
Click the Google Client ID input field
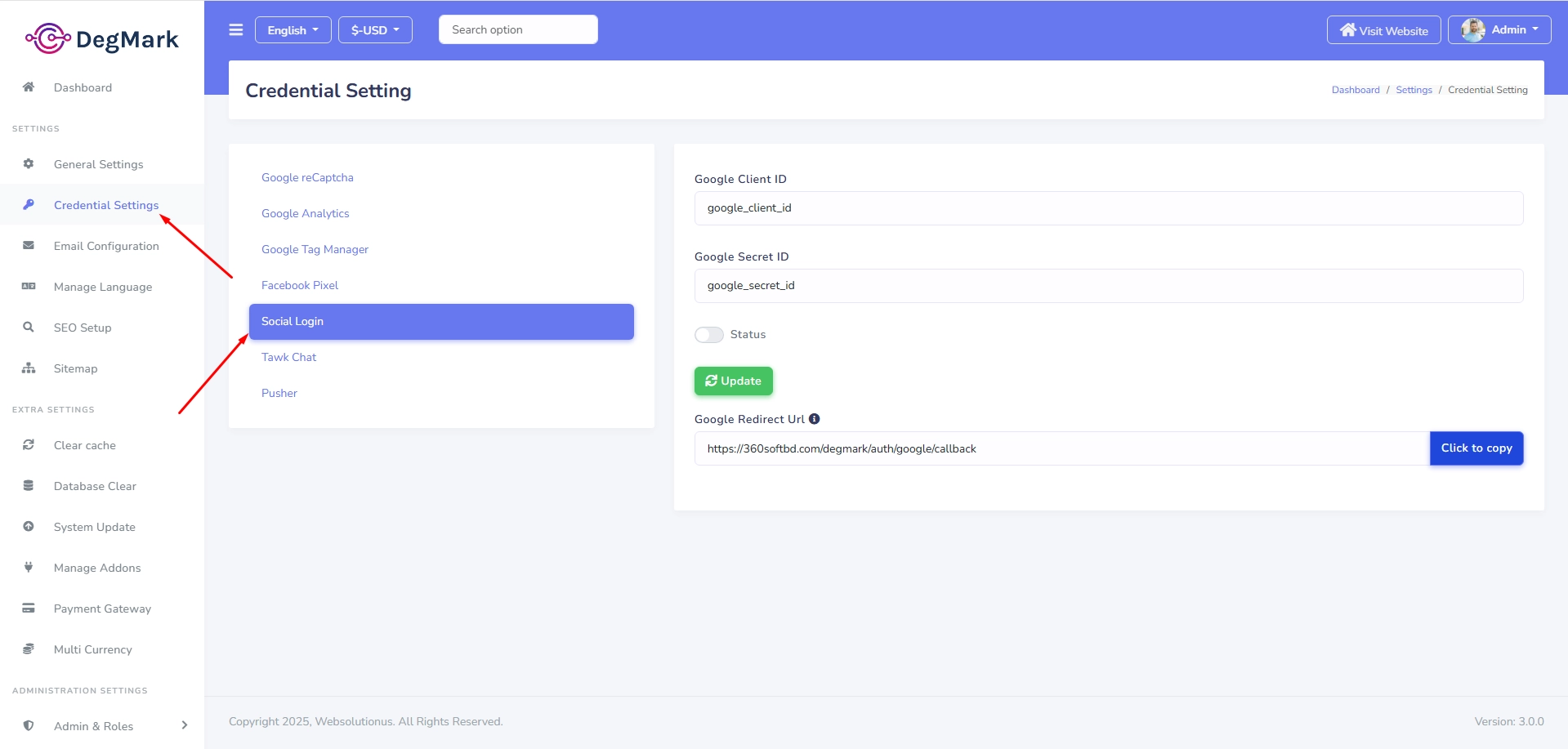point(1109,208)
